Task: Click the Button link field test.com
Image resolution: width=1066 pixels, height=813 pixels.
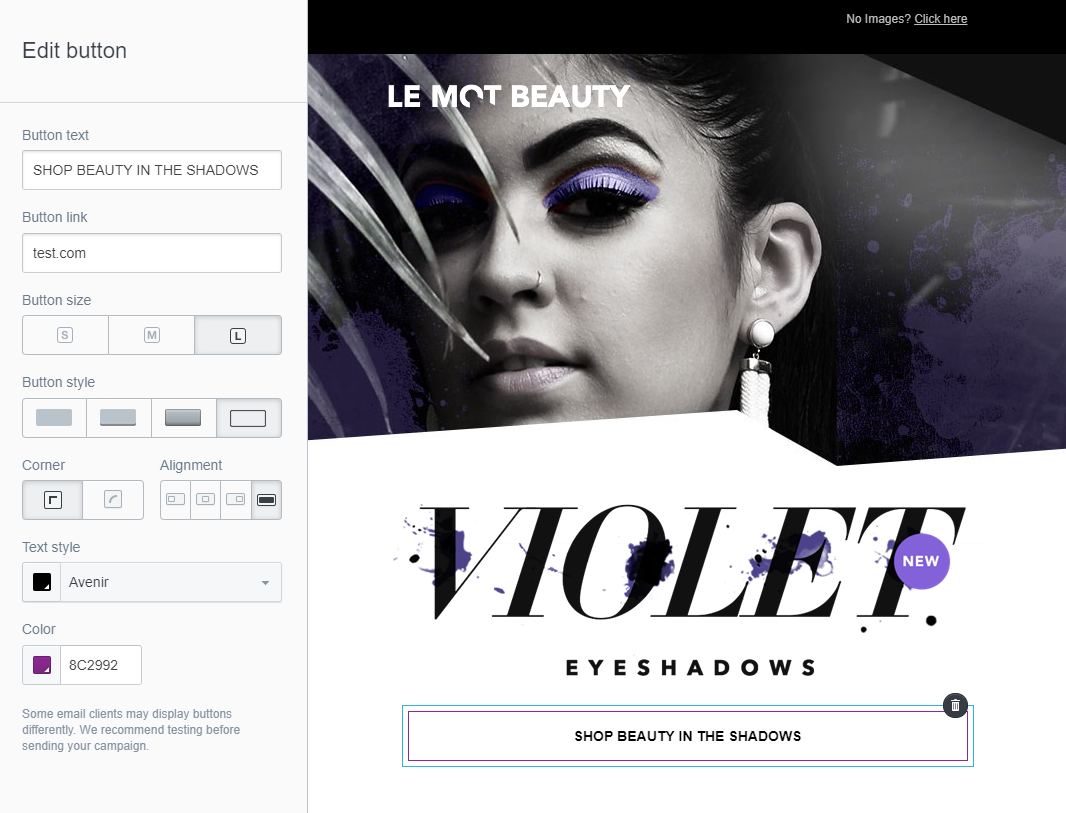Action: point(152,253)
